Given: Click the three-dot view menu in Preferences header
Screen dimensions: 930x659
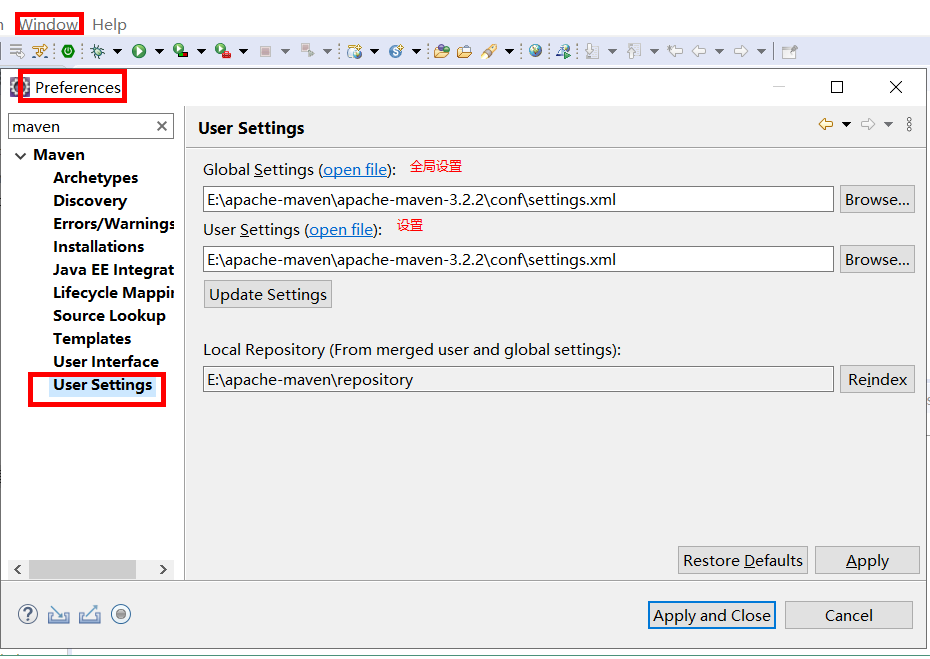Looking at the screenshot, I should [x=909, y=124].
